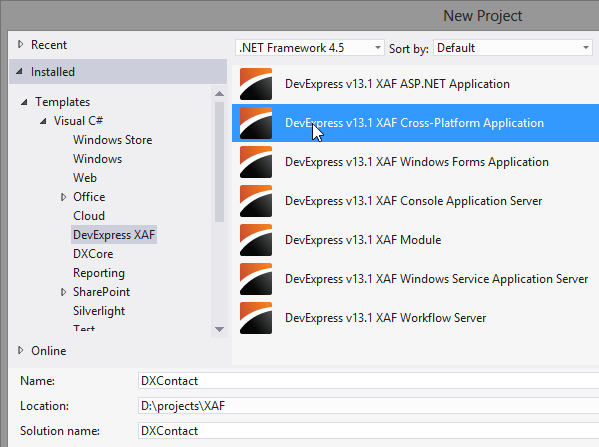599x447 pixels.
Task: Select the Office category
Action: coord(89,197)
